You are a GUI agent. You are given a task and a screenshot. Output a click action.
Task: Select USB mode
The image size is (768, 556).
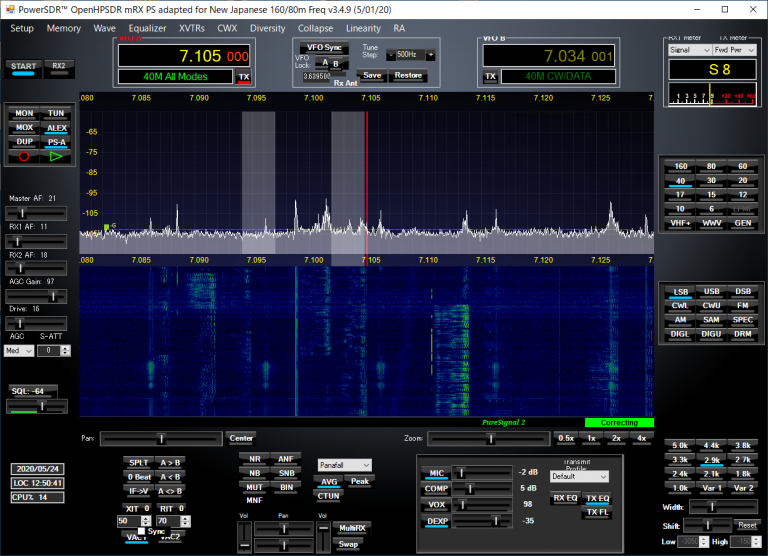pyautogui.click(x=711, y=291)
